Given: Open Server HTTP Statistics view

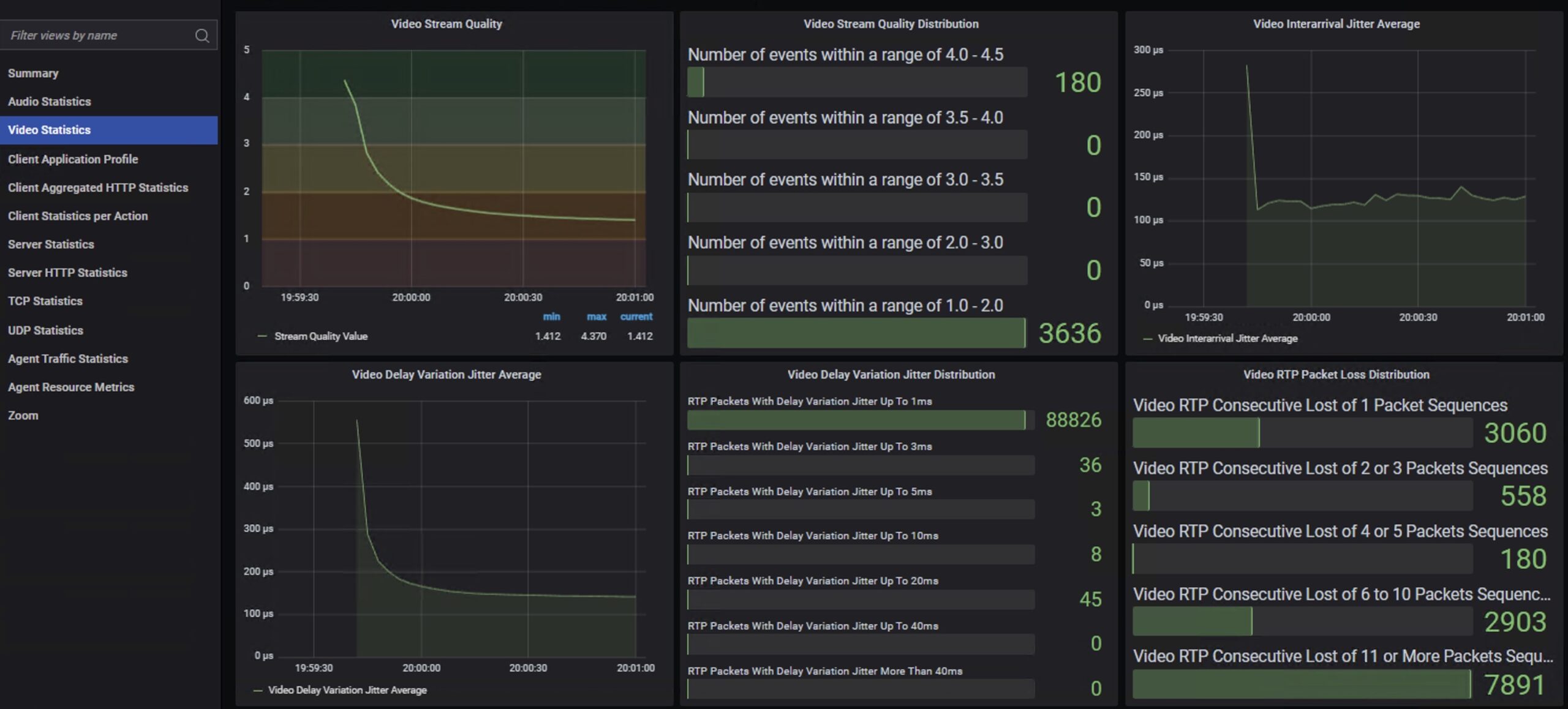Looking at the screenshot, I should coord(67,273).
